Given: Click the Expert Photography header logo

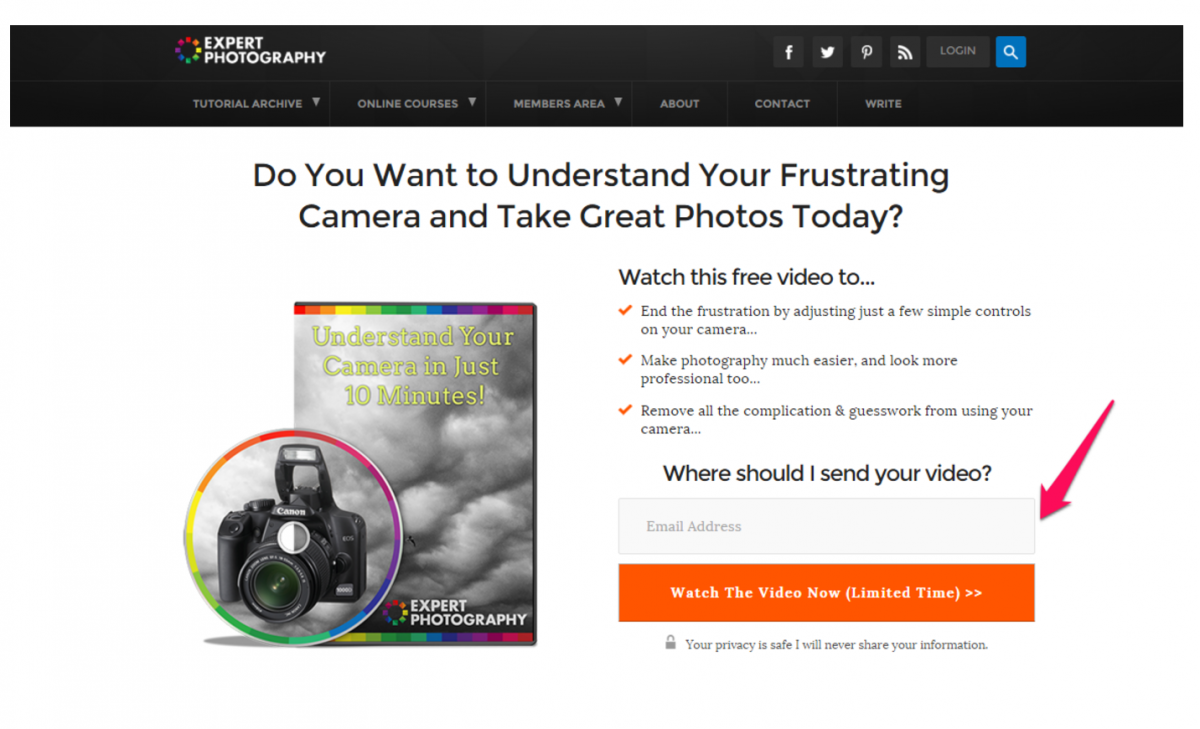Looking at the screenshot, I should pyautogui.click(x=250, y=50).
